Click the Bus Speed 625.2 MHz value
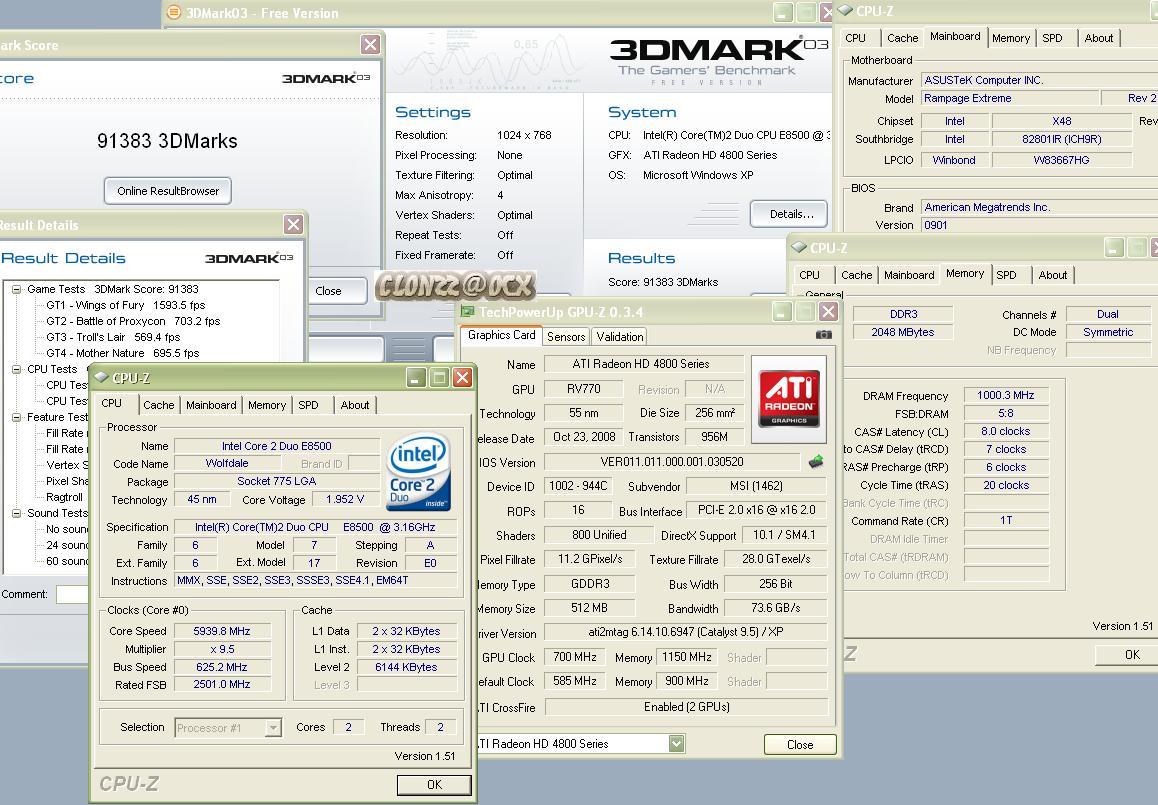The width and height of the screenshot is (1158, 805). pyautogui.click(x=222, y=667)
